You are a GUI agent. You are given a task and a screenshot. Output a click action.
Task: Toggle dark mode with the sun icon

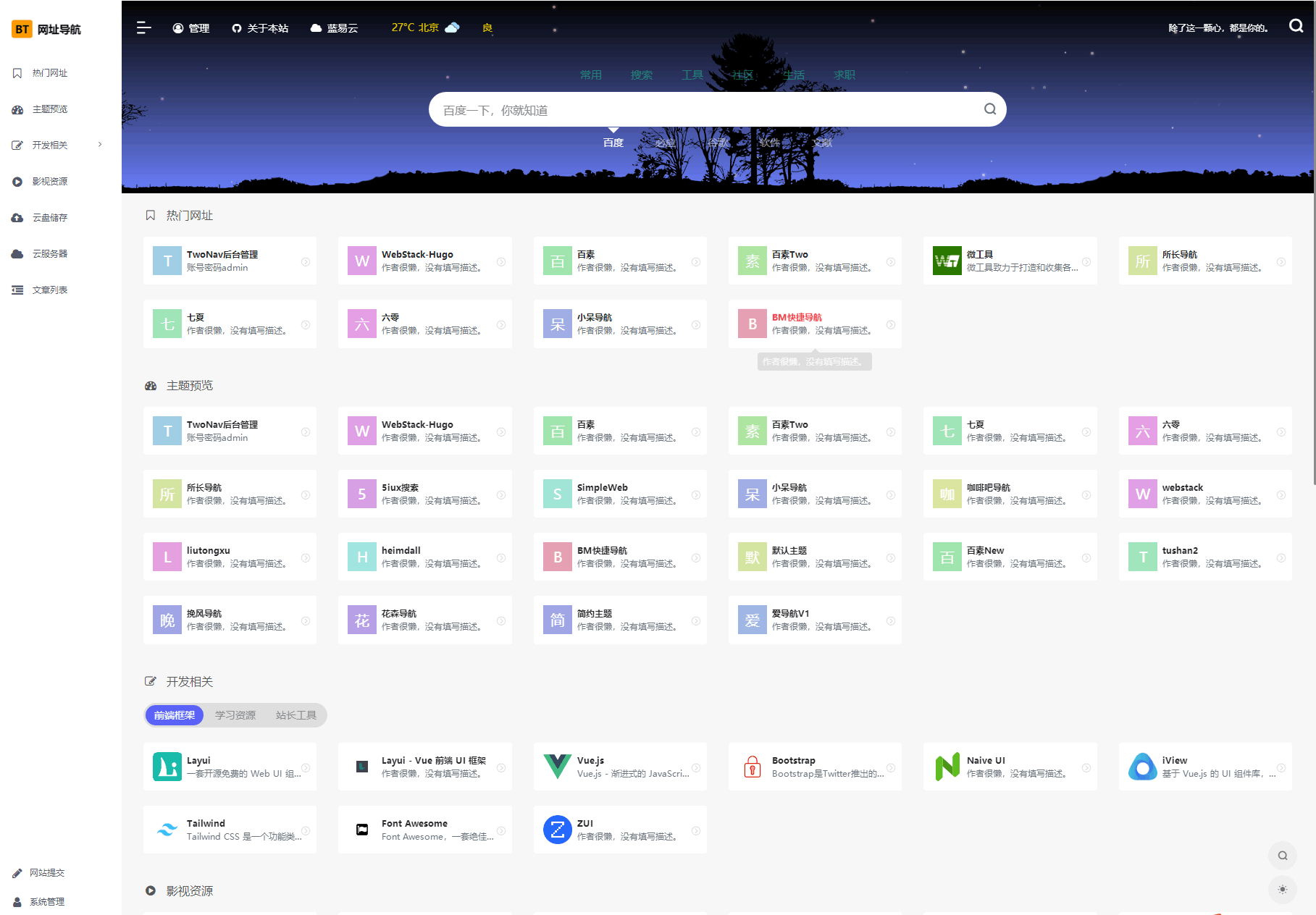tap(1282, 890)
